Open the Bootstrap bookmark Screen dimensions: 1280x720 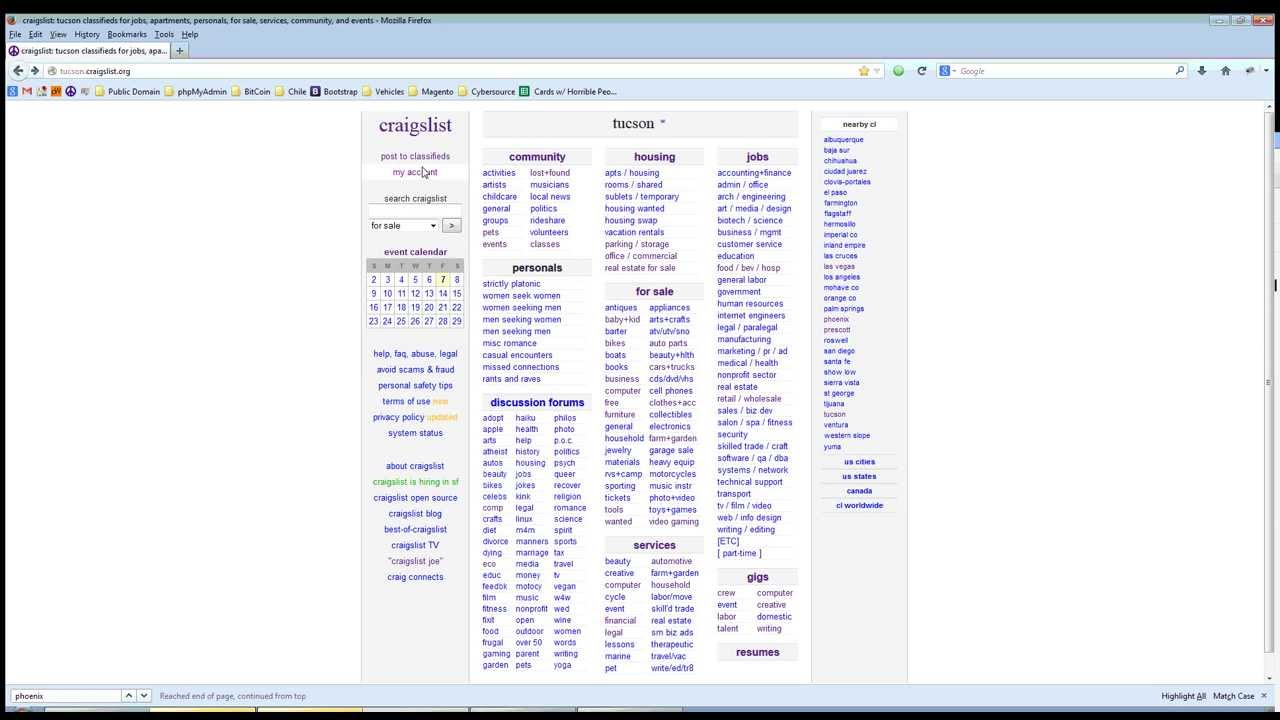[334, 91]
